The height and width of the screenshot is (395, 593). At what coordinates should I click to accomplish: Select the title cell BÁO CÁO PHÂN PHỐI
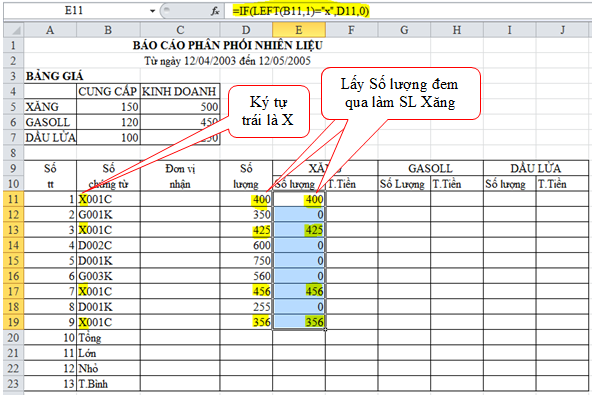click(228, 45)
